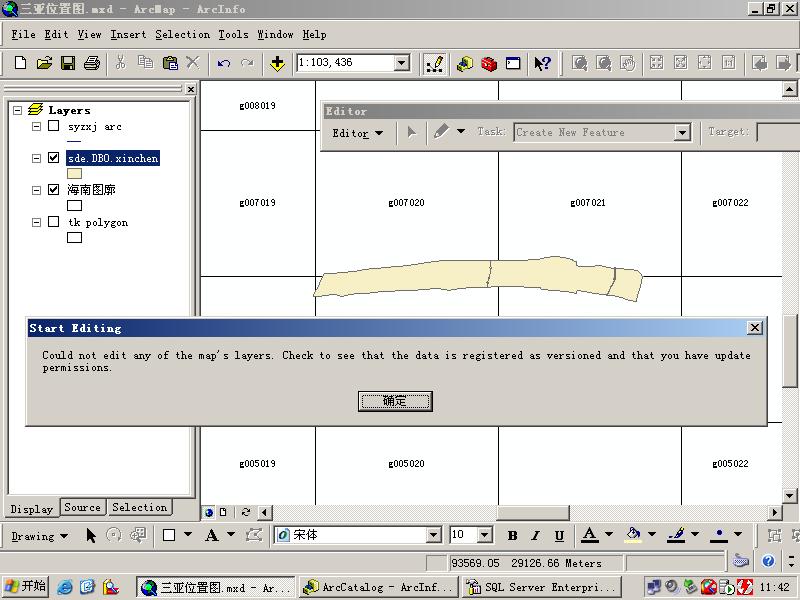Open the font size dropdown
Viewport: 800px width, 600px height.
pos(485,535)
